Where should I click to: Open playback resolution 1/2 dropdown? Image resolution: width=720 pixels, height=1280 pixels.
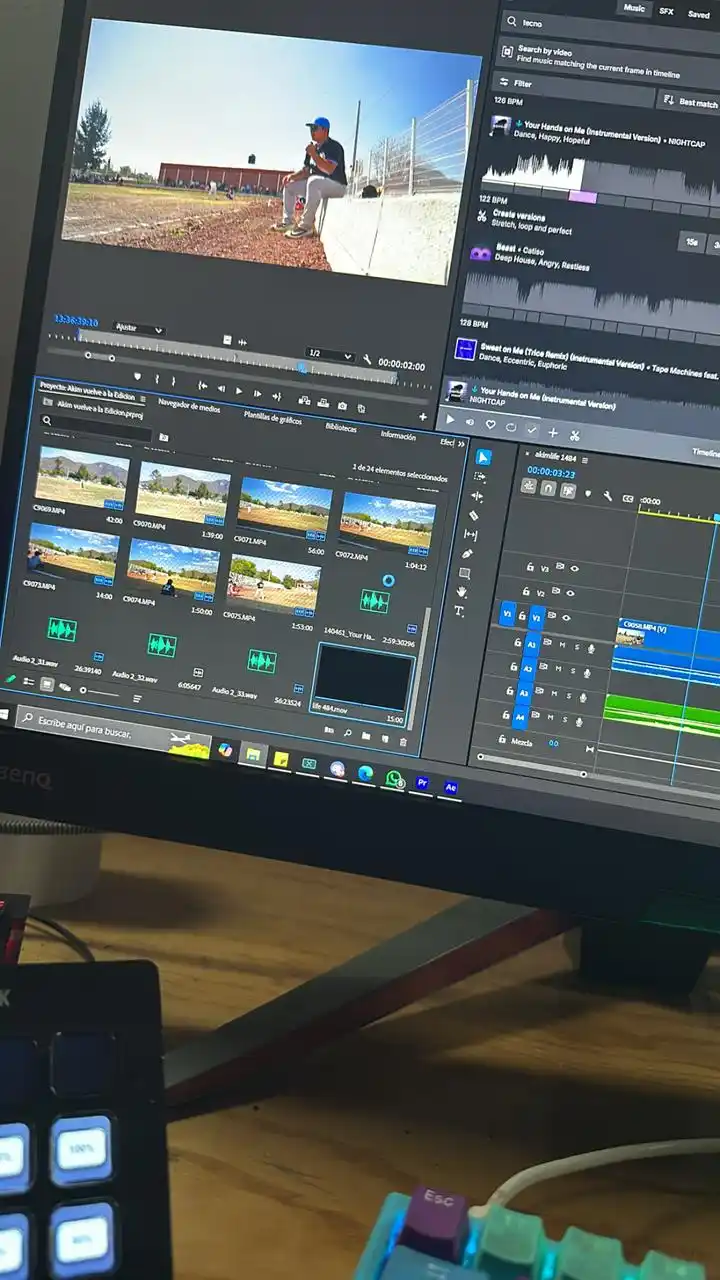[330, 355]
